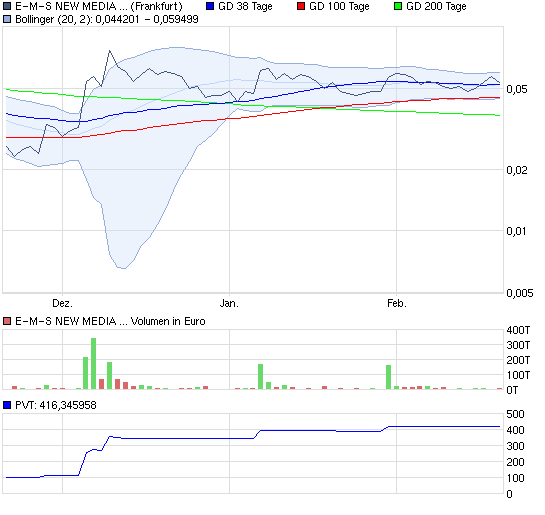This screenshot has height=515, width=545.
Task: Click the 300 PVT axis label
Action: [x=515, y=446]
